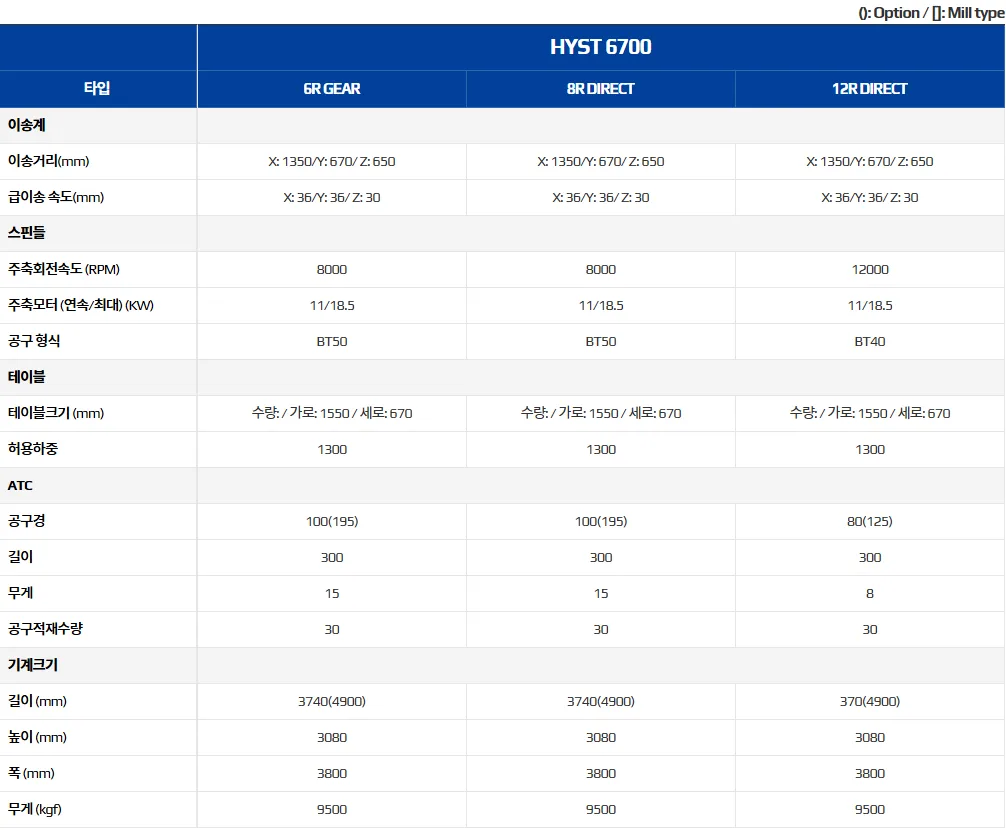Click the 공구 형식 row label
Screen dimensions: 1006x830
click(34, 341)
